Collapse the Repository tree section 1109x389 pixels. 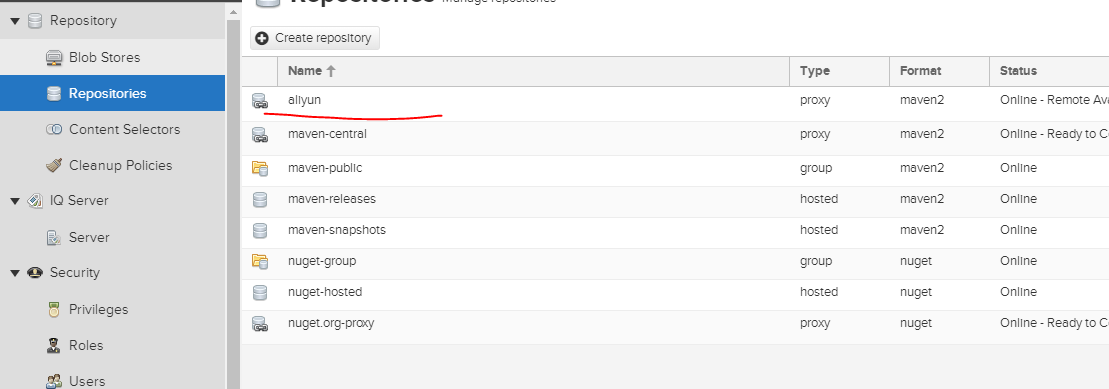pyautogui.click(x=15, y=21)
